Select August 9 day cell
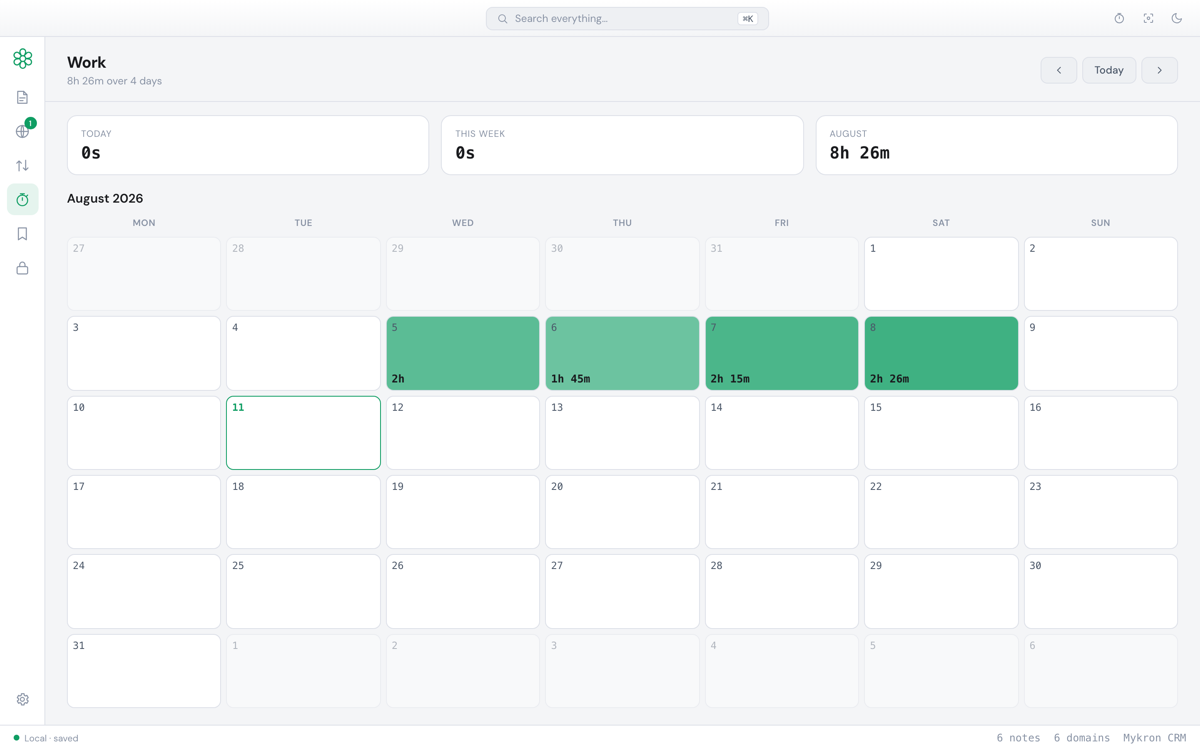Image resolution: width=1200 pixels, height=750 pixels. [1101, 353]
